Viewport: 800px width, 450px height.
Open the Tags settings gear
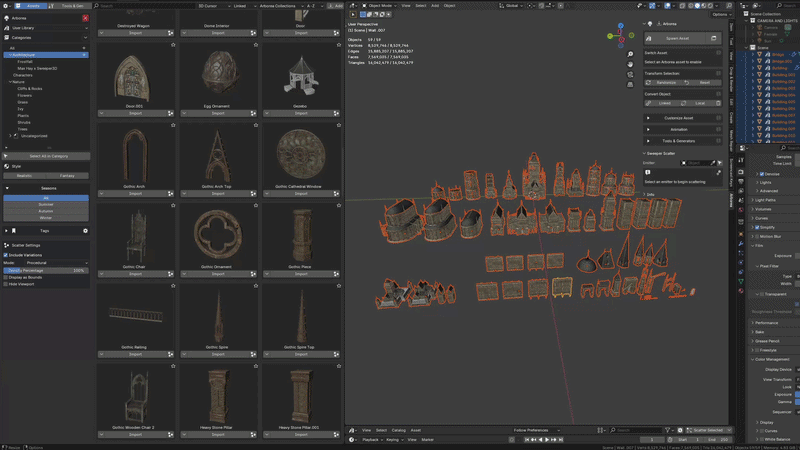click(x=85, y=231)
